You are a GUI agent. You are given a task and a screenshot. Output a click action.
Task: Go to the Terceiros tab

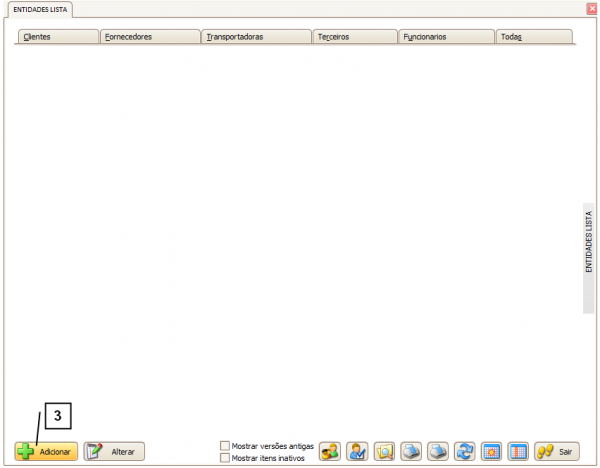354,37
